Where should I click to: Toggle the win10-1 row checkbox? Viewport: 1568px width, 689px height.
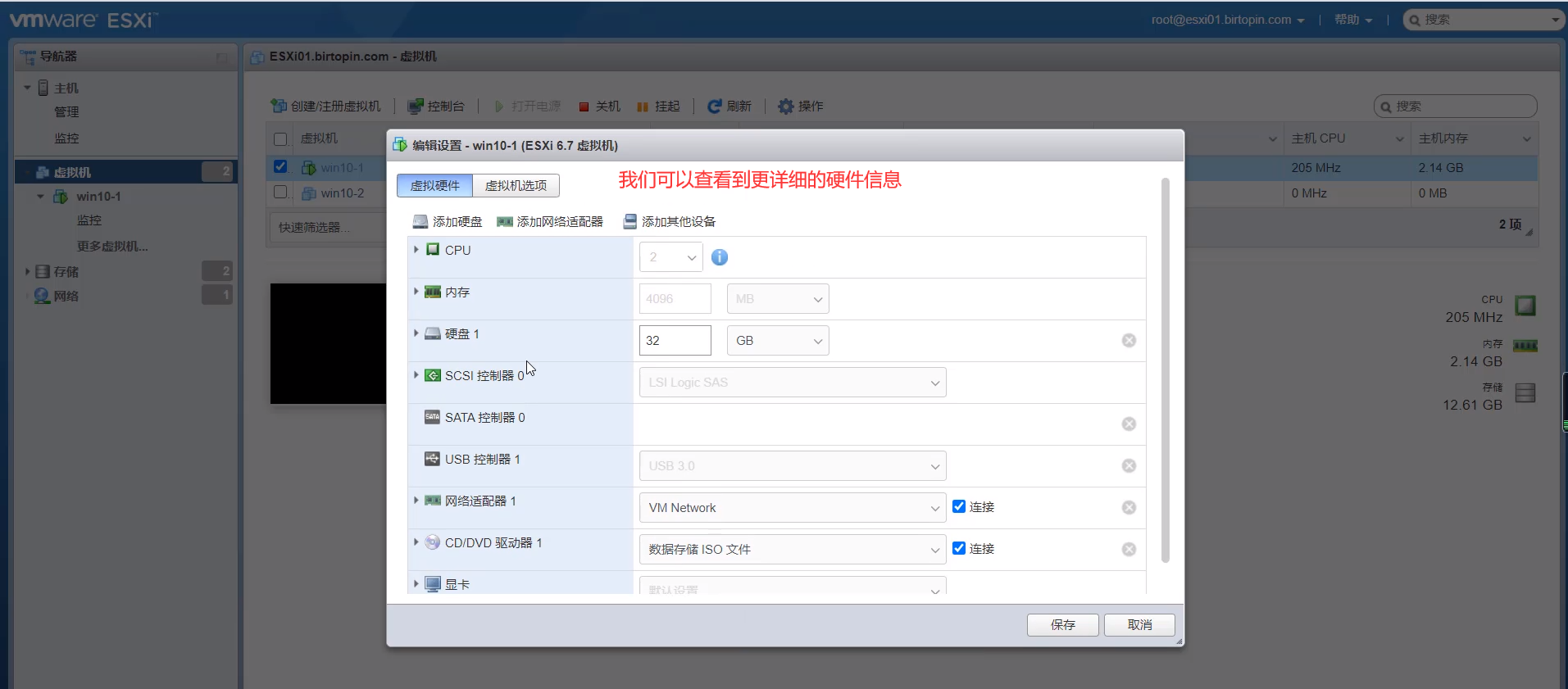tap(280, 166)
